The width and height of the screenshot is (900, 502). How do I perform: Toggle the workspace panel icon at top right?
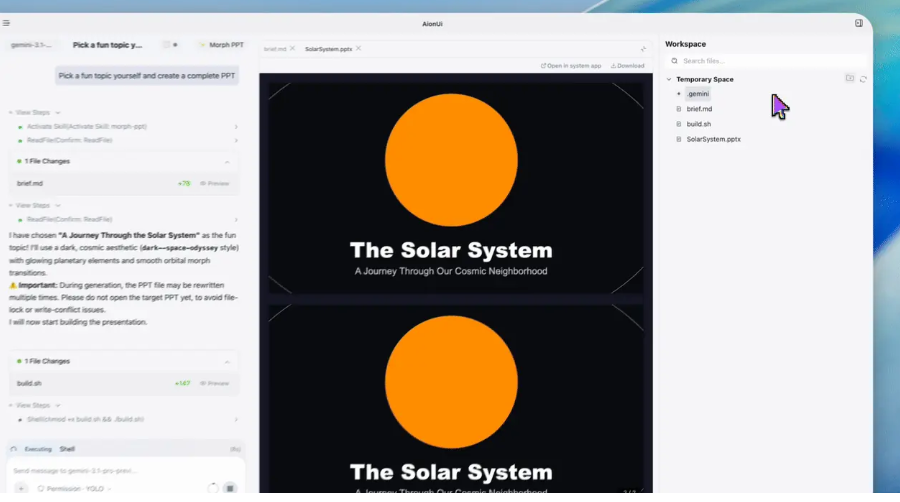coord(859,23)
